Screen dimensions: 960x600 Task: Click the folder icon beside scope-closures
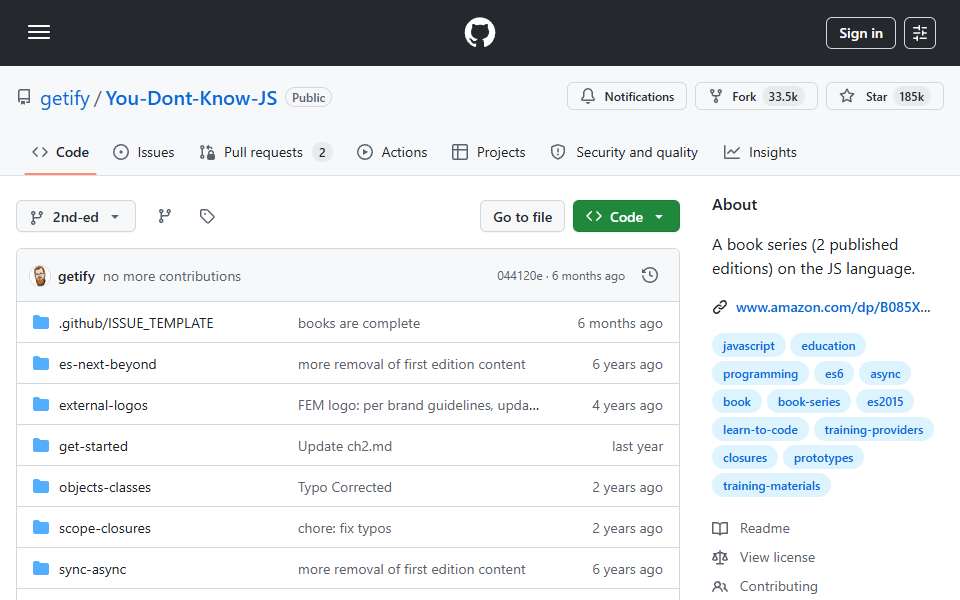click(41, 528)
